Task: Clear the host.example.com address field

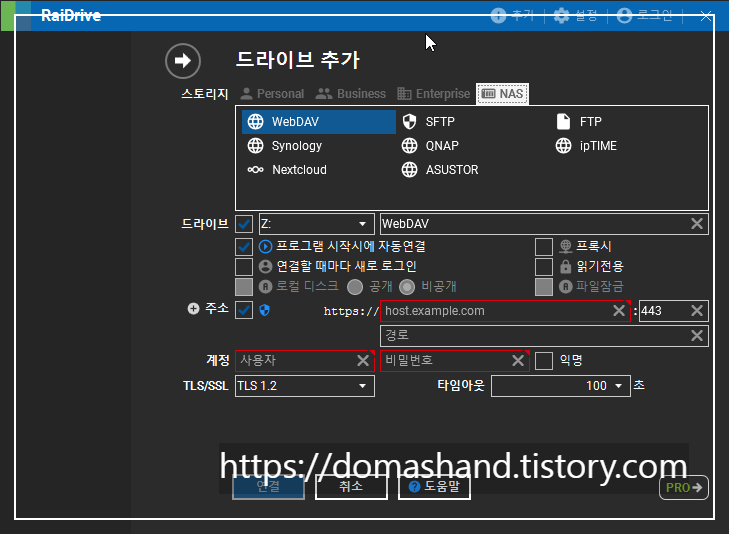Action: [x=618, y=310]
